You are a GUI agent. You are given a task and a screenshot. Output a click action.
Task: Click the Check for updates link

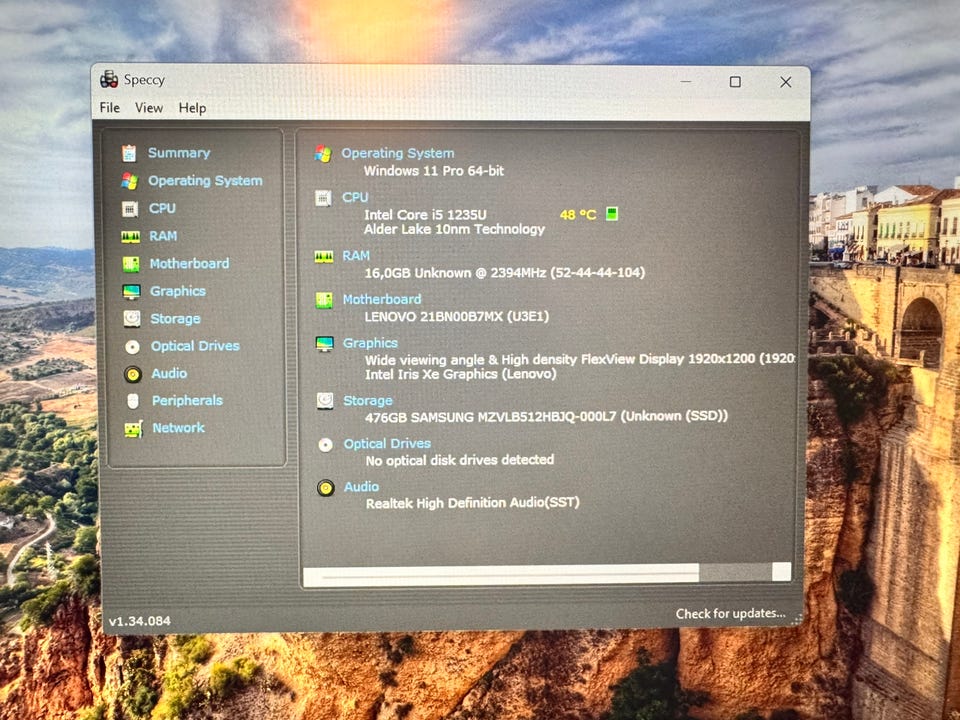[x=730, y=613]
